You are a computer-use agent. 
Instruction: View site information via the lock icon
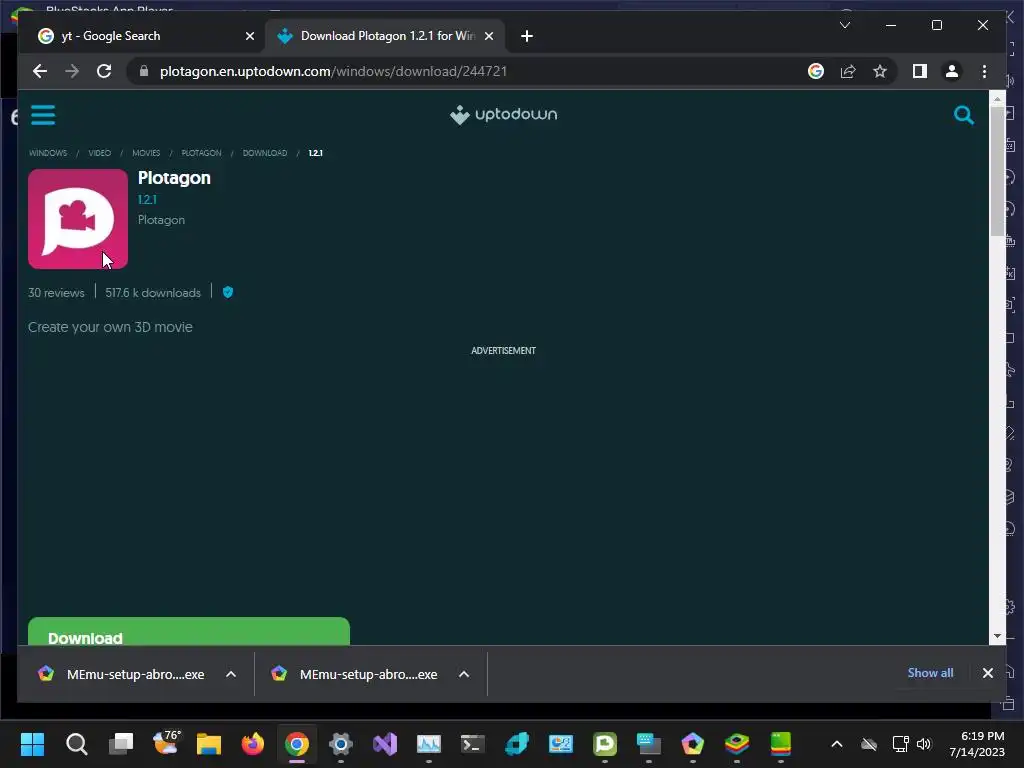[144, 71]
